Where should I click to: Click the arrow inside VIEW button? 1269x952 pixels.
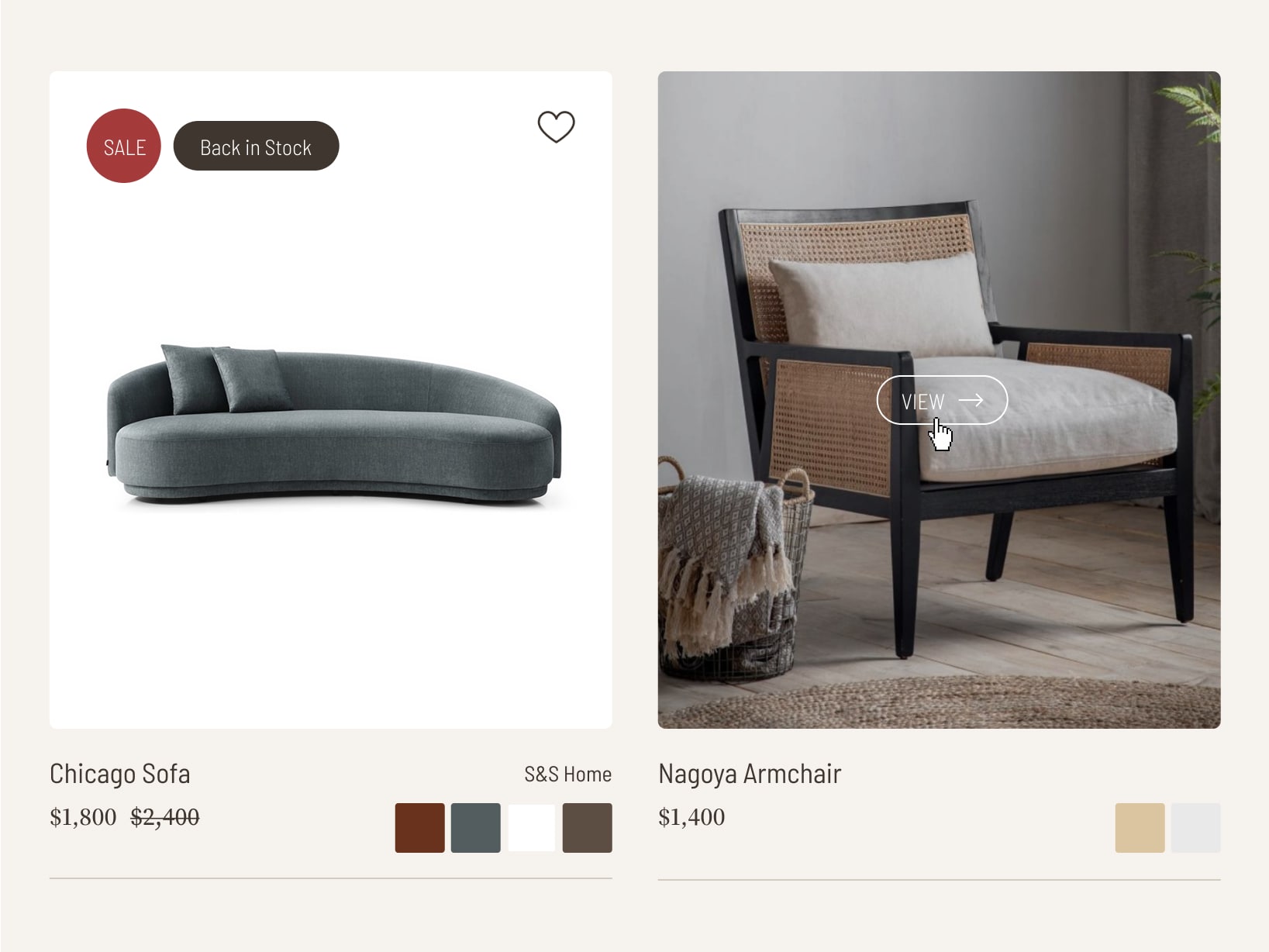click(x=971, y=400)
